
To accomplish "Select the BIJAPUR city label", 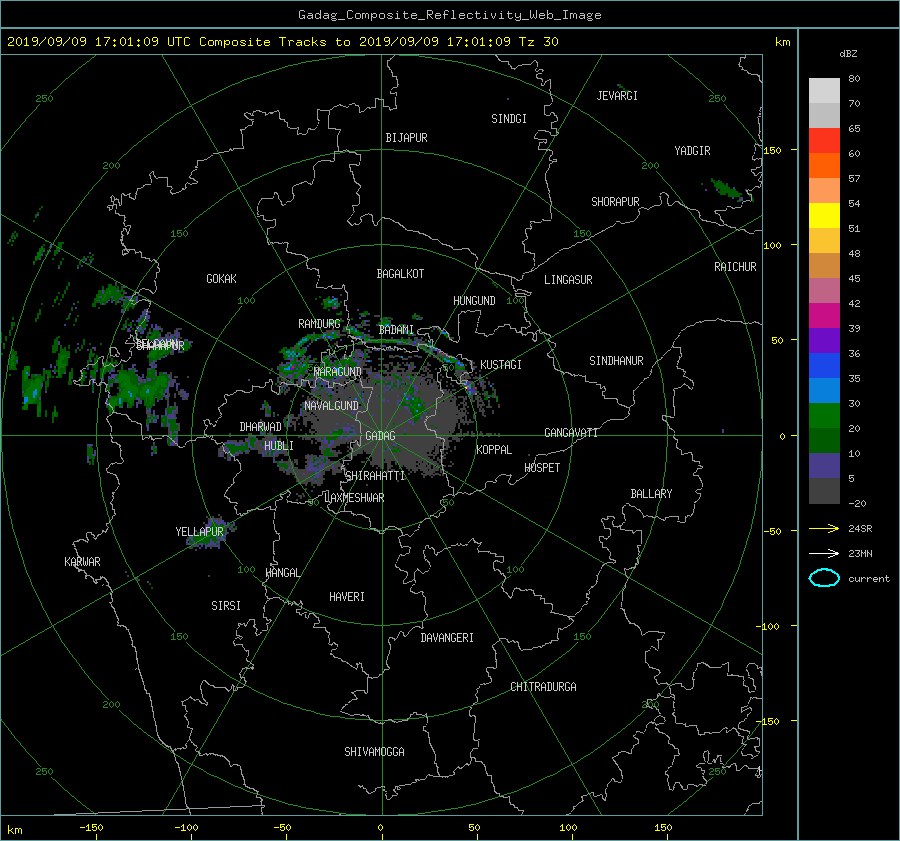I will click(x=406, y=138).
